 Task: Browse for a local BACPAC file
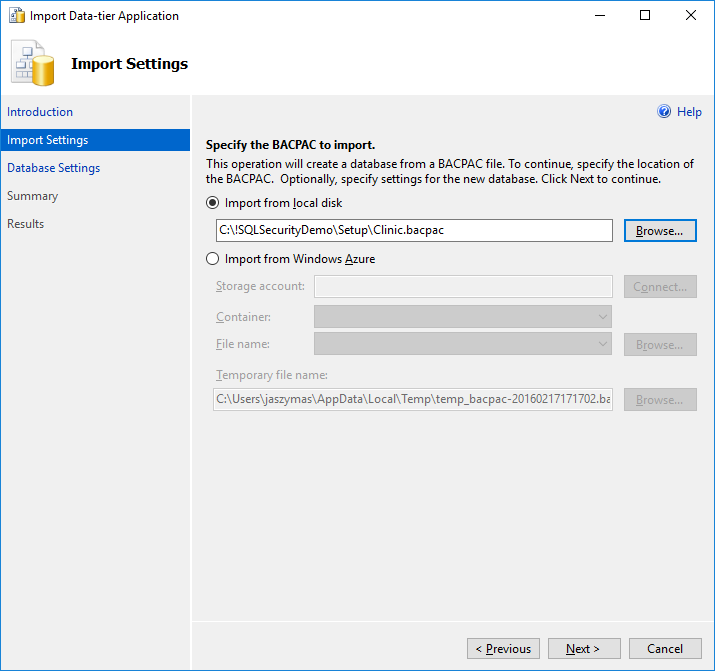[x=660, y=231]
